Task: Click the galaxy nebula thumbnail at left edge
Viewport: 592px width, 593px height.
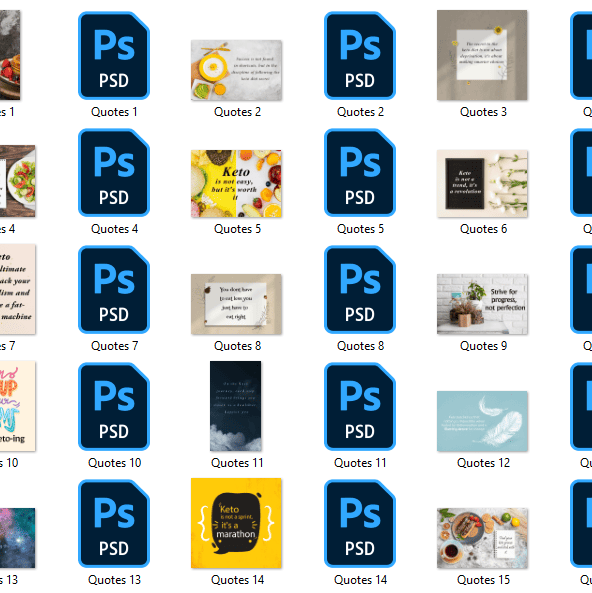Action: pyautogui.click(x=17, y=538)
